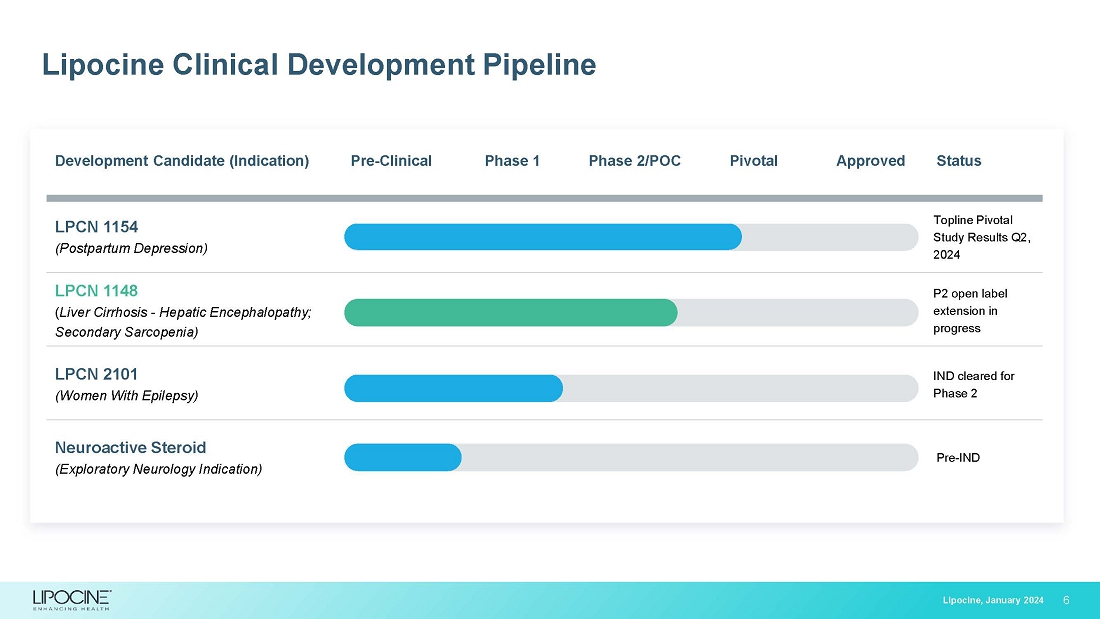Select the Phase 1 column header
Viewport: 1100px width, 619px height.
[x=512, y=161]
